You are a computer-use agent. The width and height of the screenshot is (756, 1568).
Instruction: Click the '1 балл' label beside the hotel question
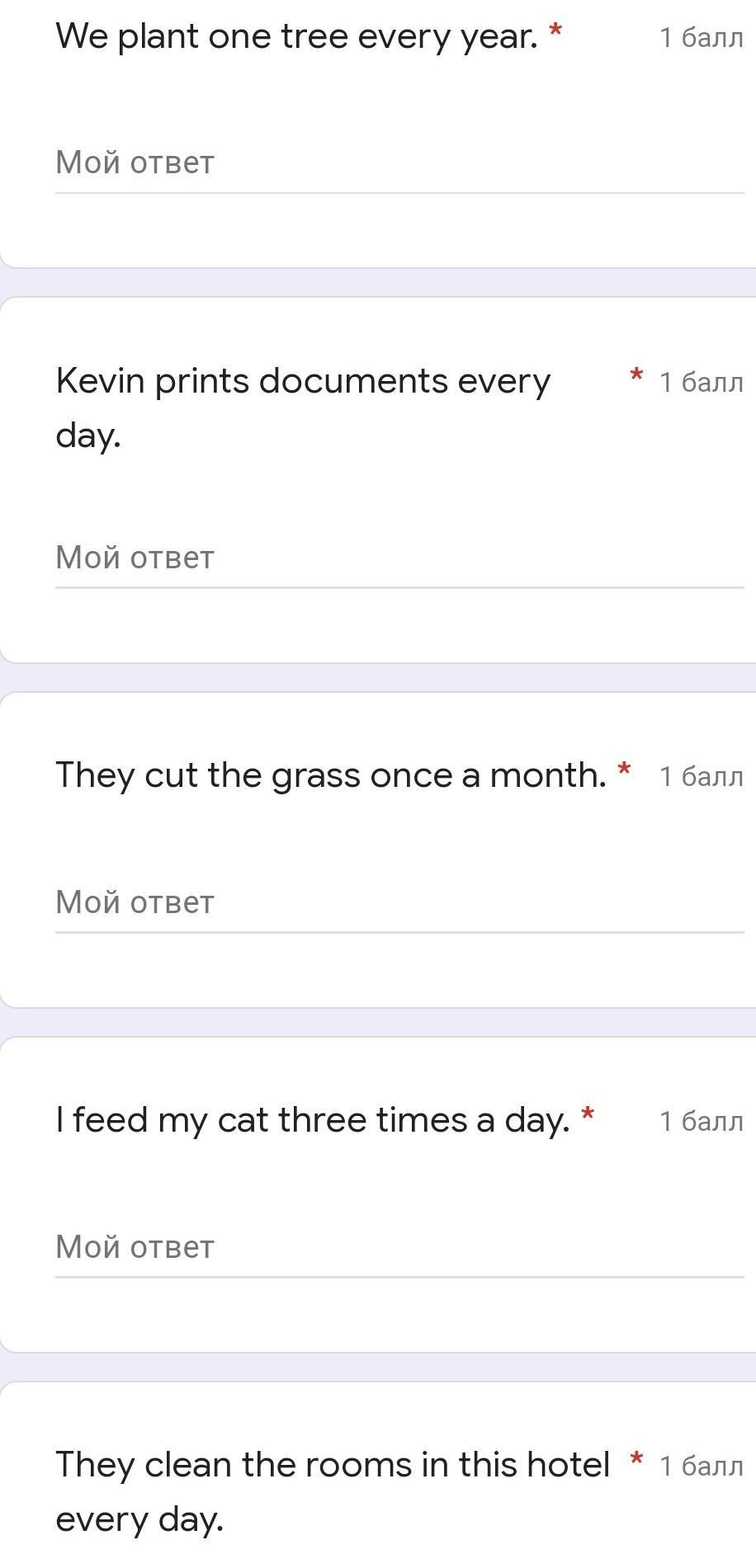(702, 1467)
